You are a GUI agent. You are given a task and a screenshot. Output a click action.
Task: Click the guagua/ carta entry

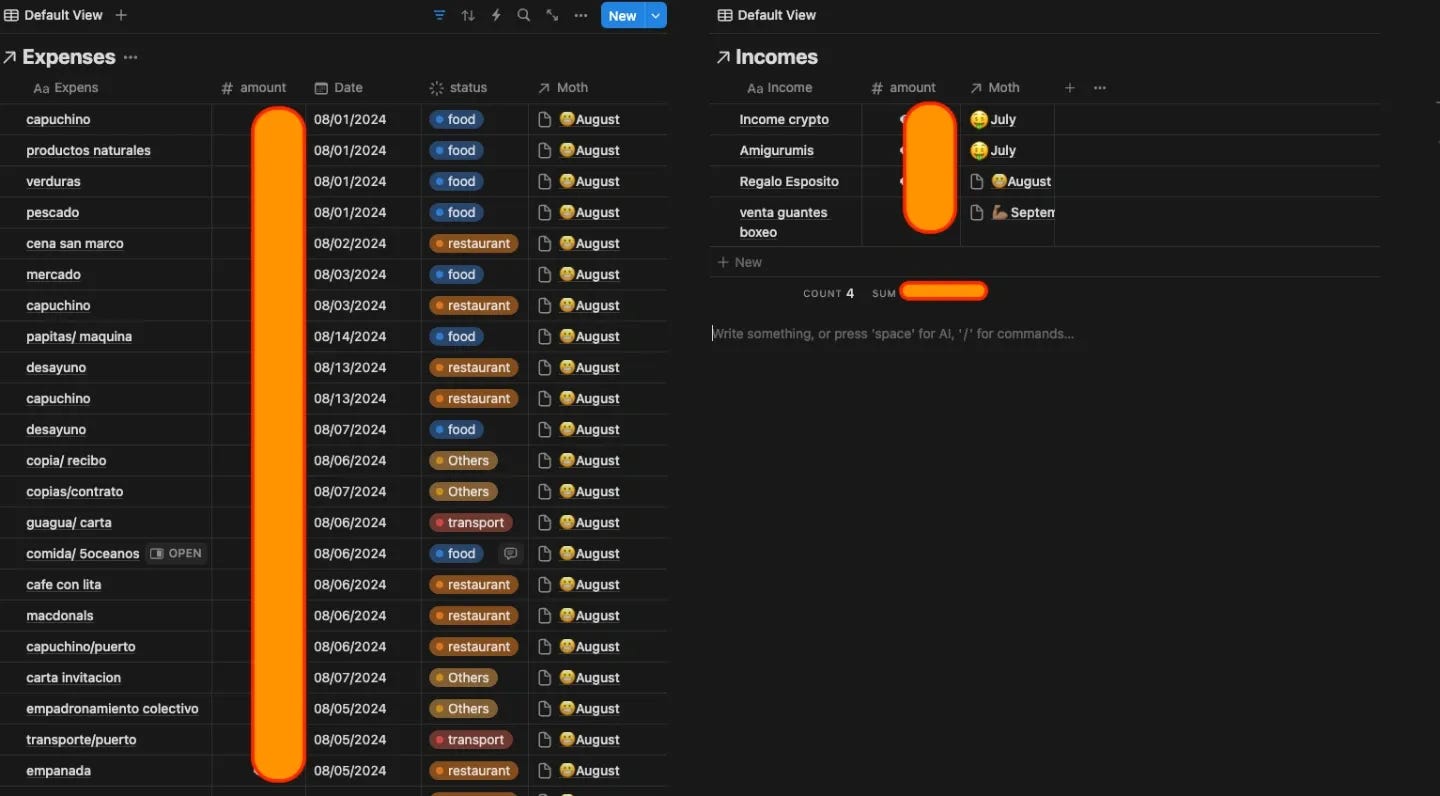69,523
